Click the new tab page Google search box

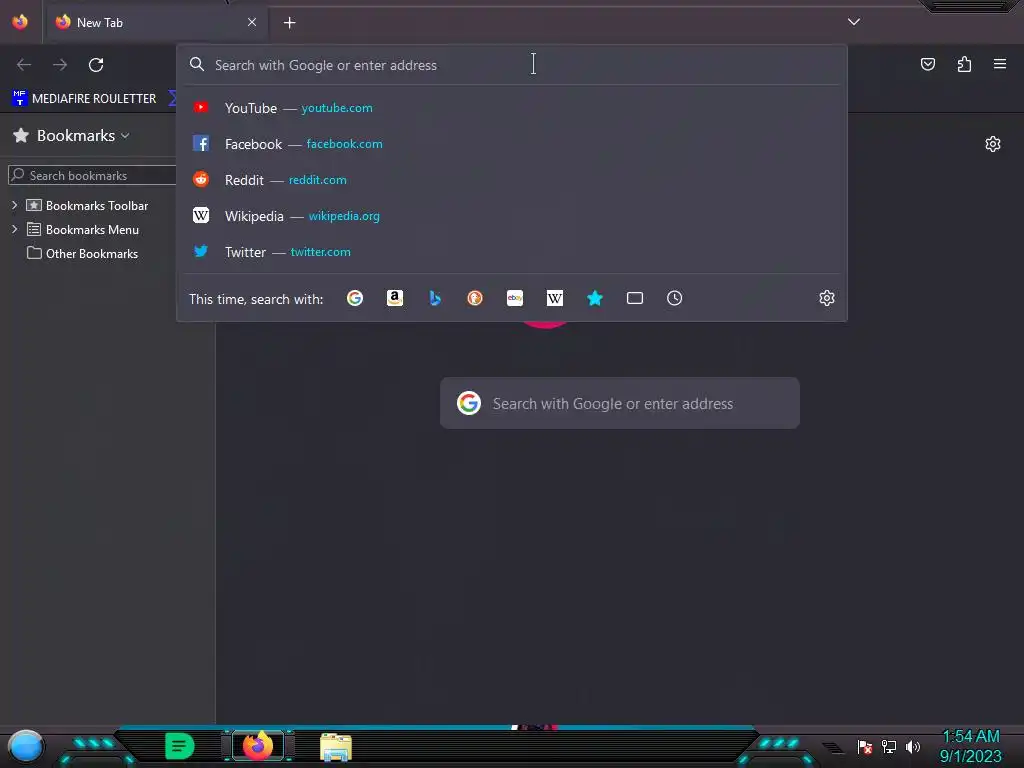coord(619,403)
